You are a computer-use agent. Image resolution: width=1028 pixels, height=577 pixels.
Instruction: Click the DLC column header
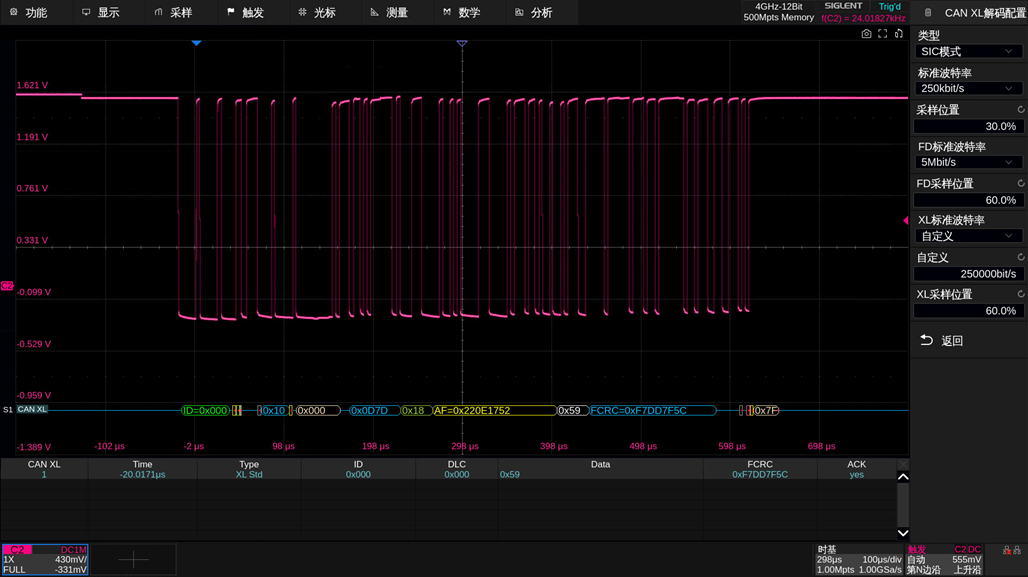457,464
